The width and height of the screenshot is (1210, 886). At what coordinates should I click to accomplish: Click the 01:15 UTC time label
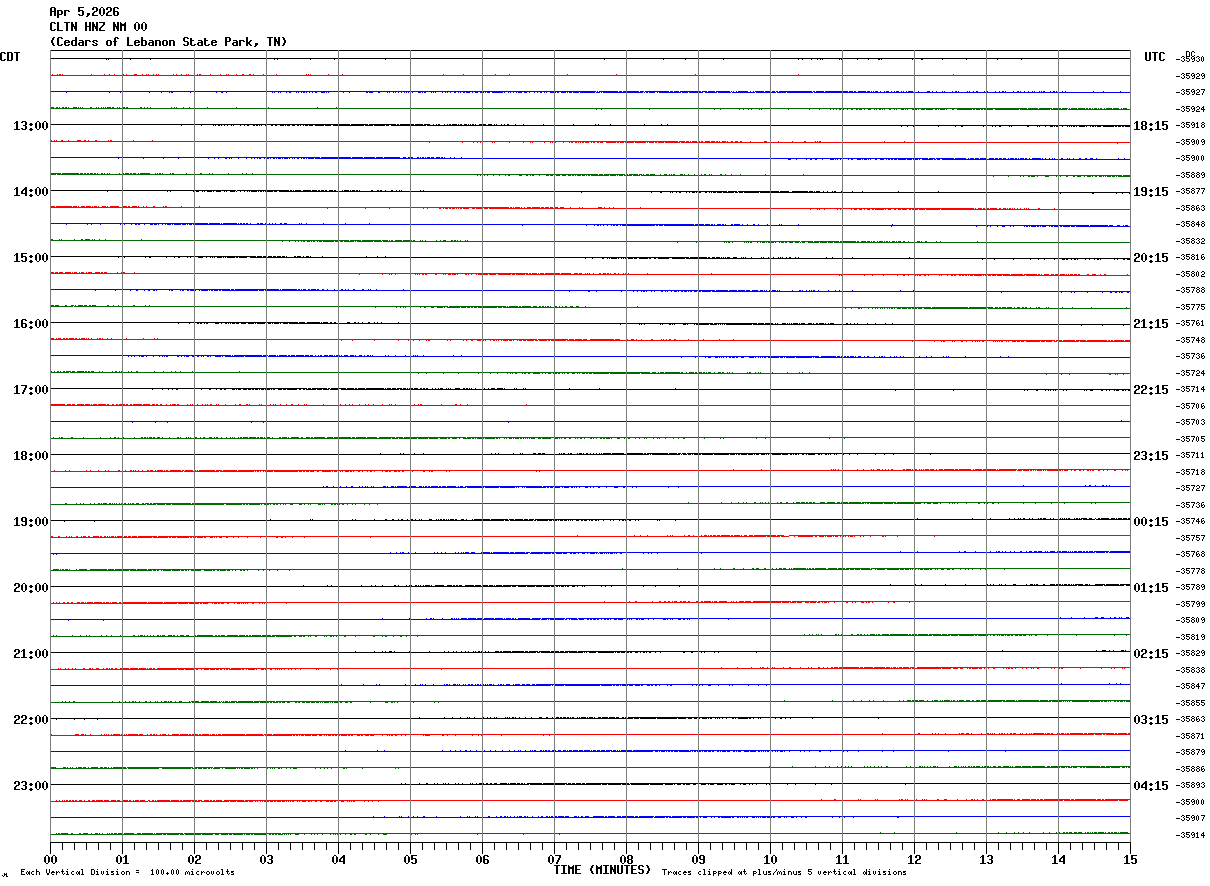[x=1151, y=588]
